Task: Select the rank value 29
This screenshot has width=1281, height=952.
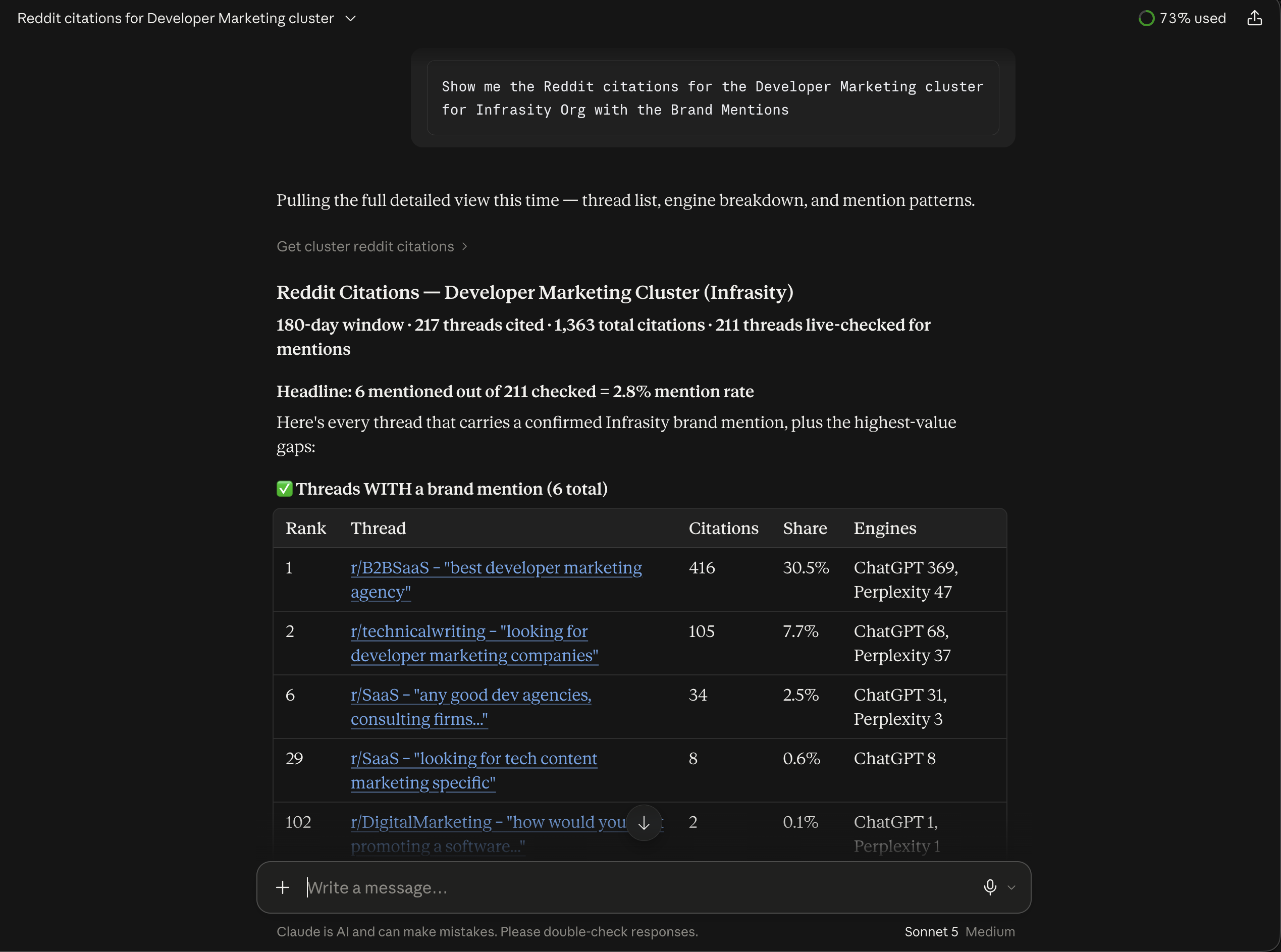Action: (x=294, y=759)
